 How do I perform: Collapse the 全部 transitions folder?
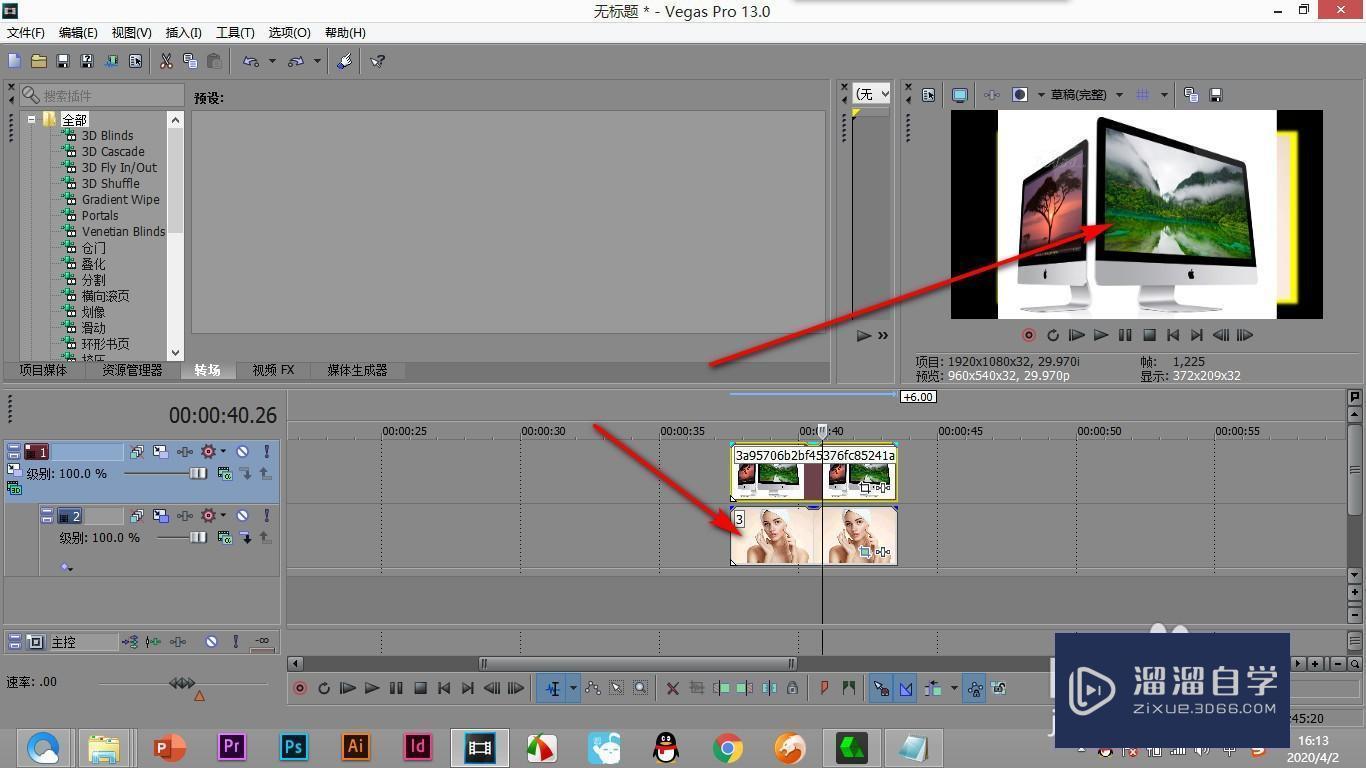click(x=31, y=119)
